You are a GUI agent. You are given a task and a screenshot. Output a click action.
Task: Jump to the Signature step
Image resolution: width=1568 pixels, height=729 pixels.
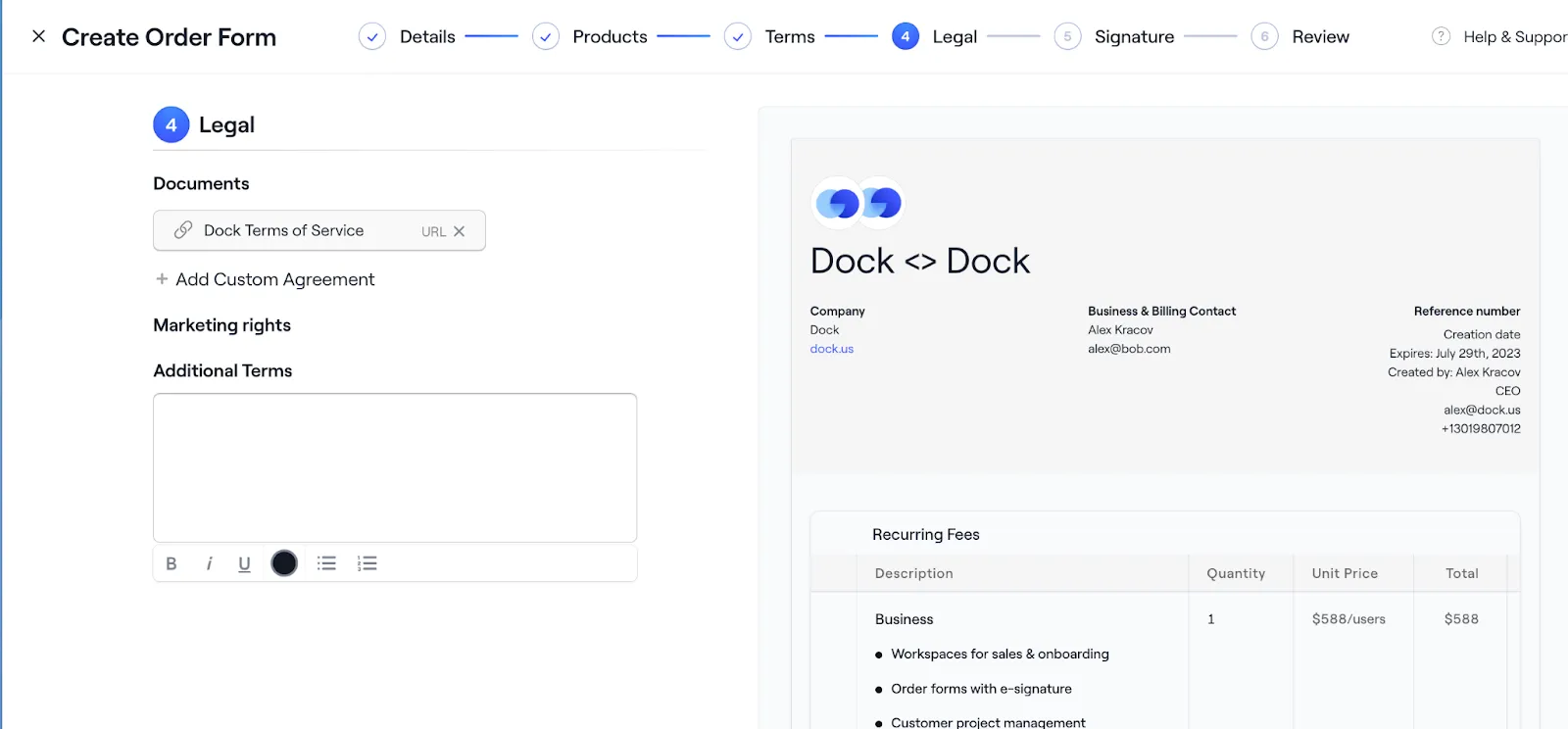click(x=1134, y=36)
